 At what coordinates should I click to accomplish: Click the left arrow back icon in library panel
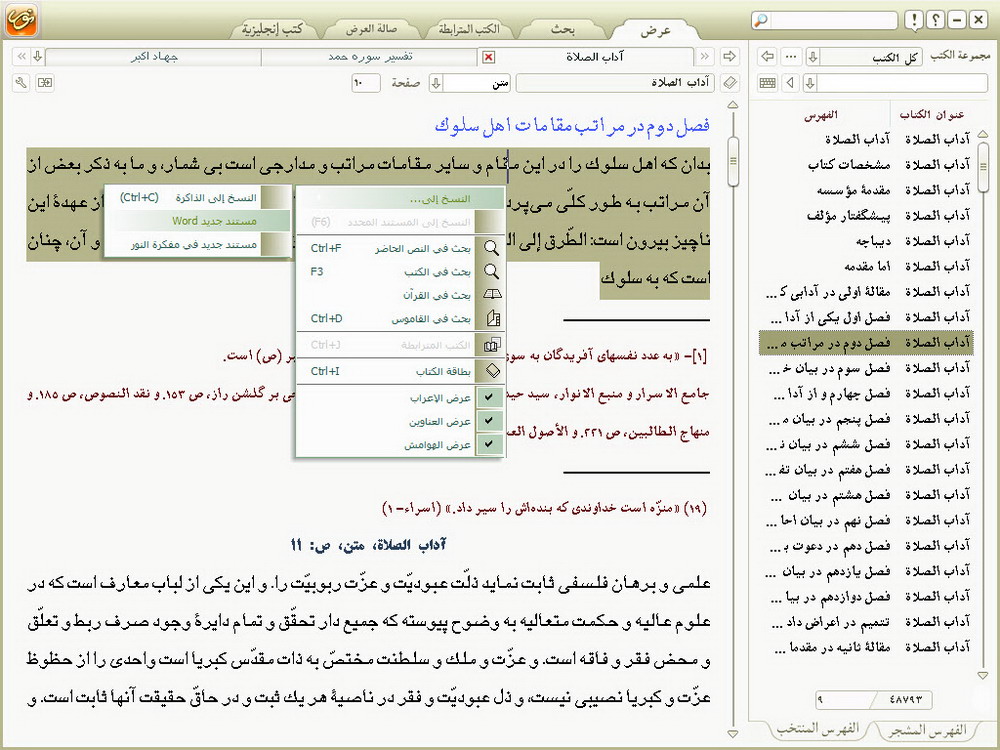(768, 57)
